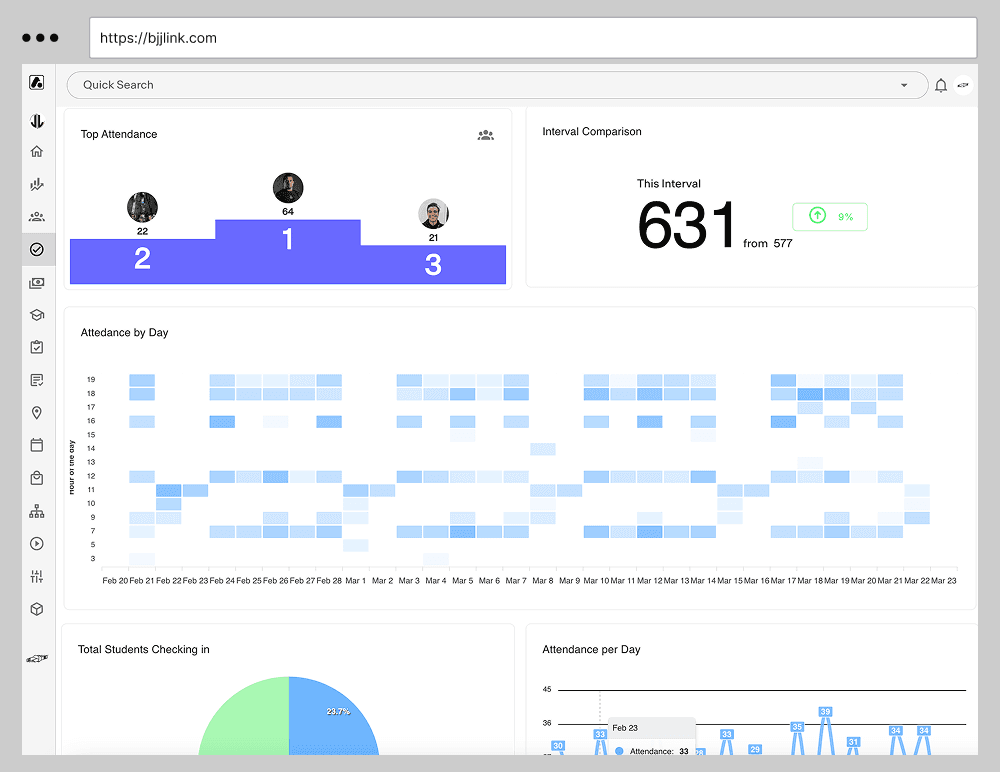Click inside the Quick Search field
The image size is (1000, 772).
300,85
